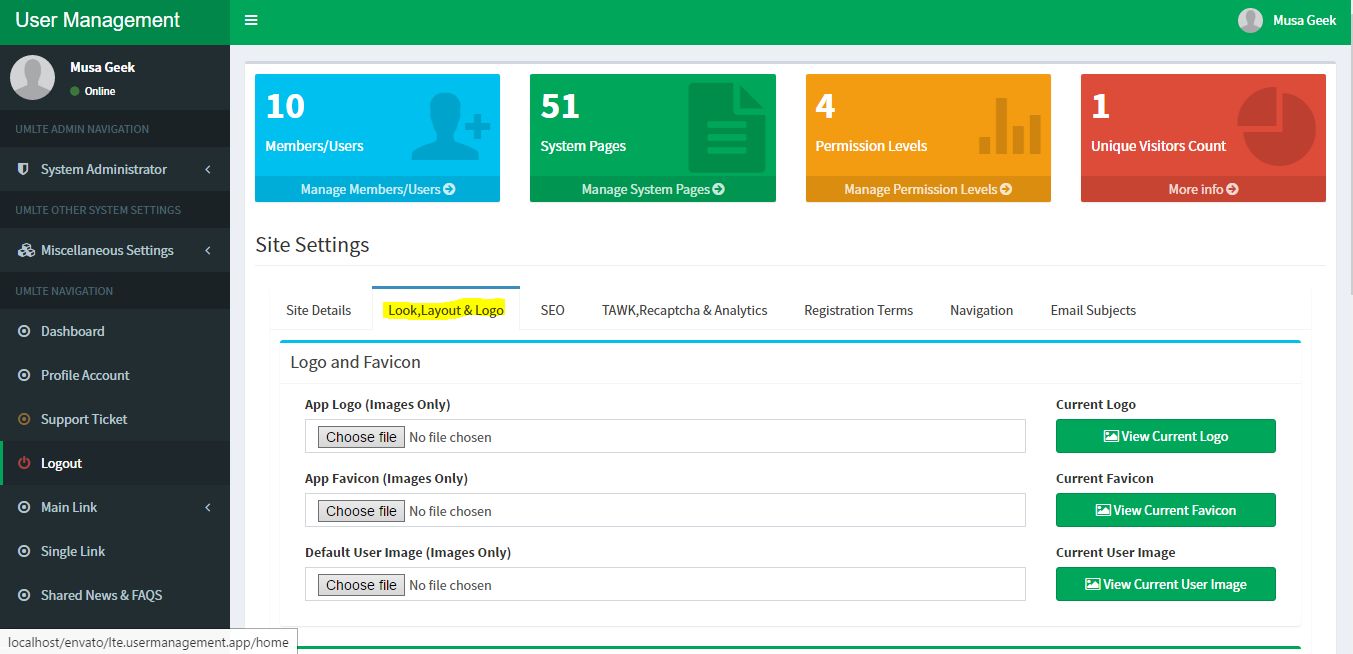Click the sidebar profile picture of Musa Geek
This screenshot has width=1353, height=654.
click(32, 78)
